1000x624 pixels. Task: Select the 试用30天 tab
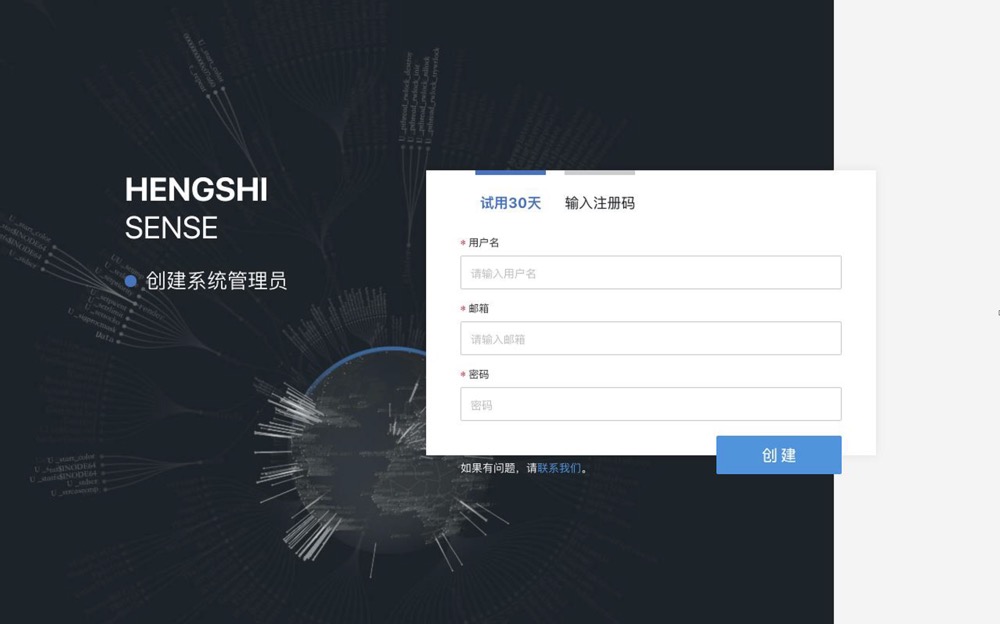click(x=510, y=203)
